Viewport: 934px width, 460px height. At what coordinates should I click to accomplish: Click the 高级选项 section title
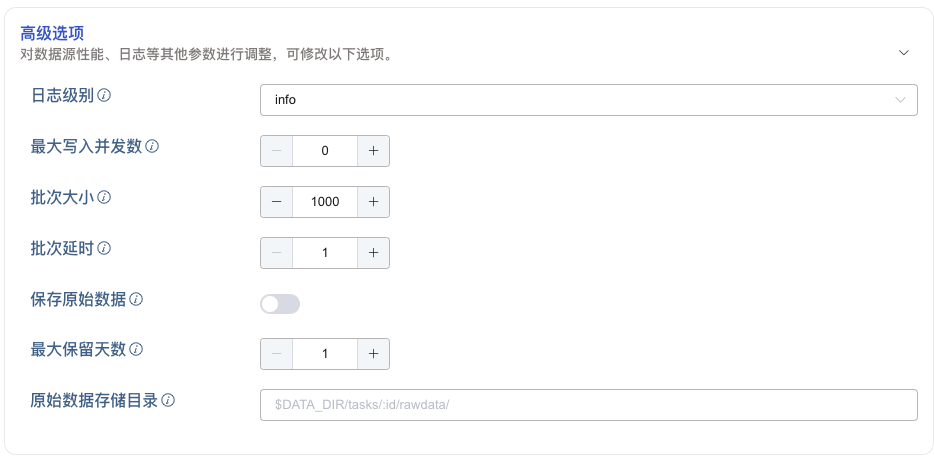(52, 33)
